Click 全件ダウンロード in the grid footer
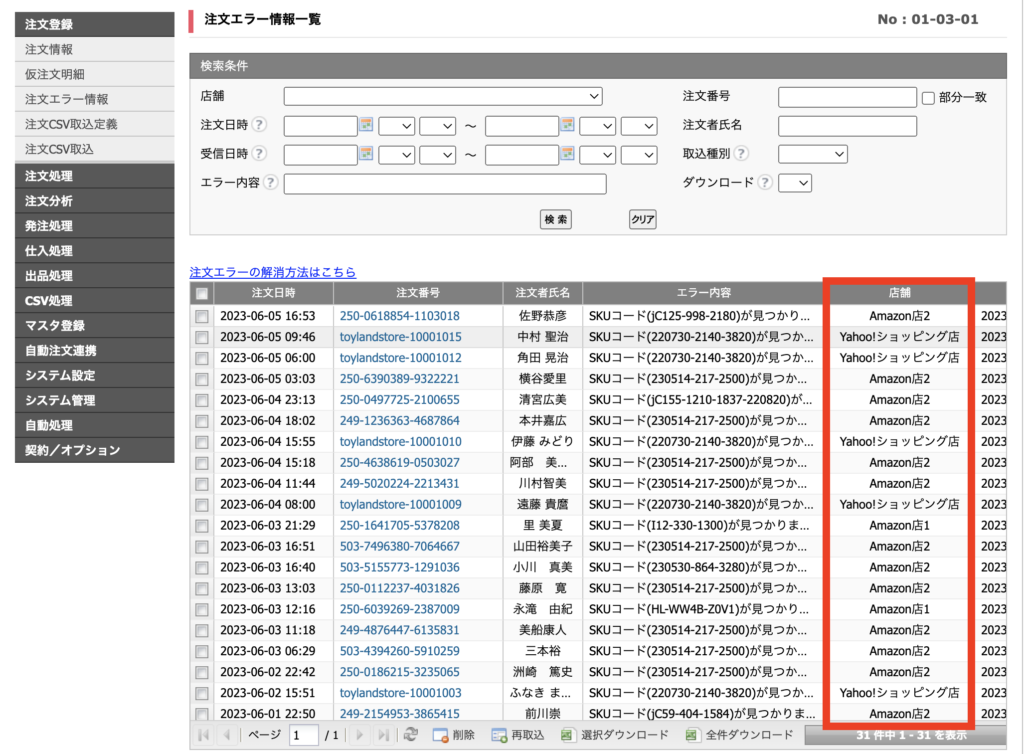The width and height of the screenshot is (1024, 754). [x=739, y=735]
